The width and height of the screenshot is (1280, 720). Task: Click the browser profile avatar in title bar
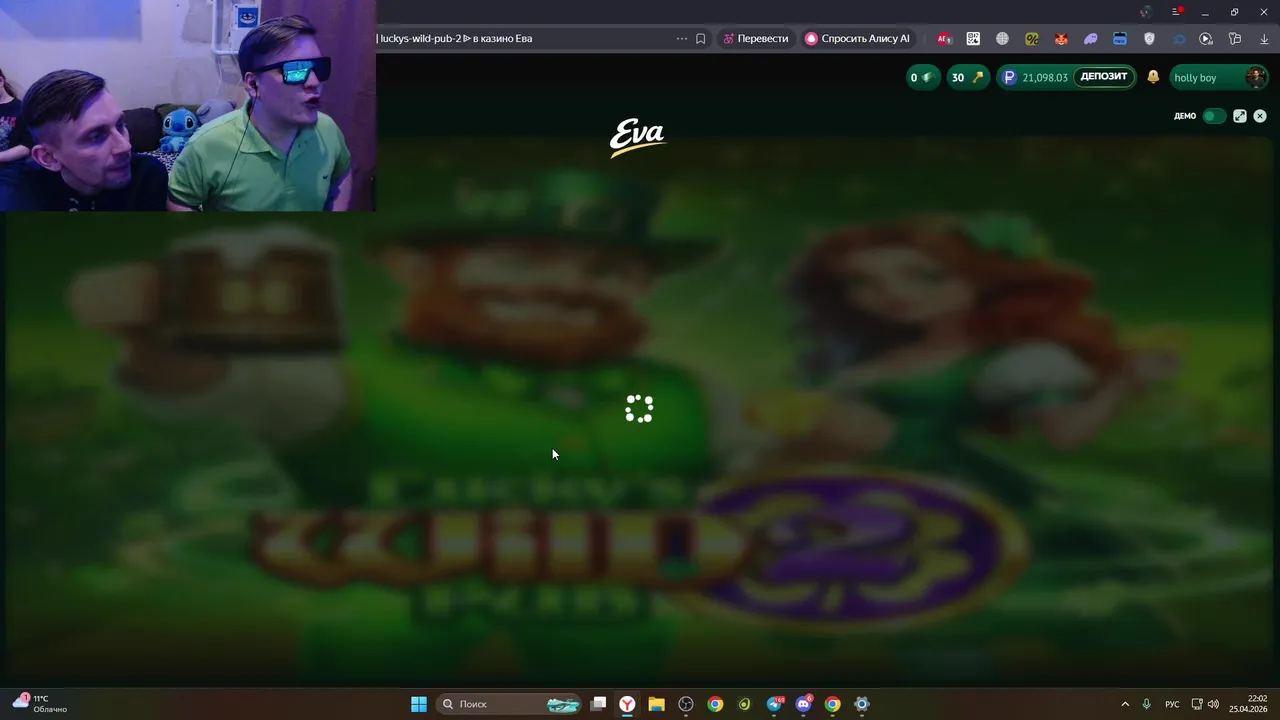point(1146,12)
